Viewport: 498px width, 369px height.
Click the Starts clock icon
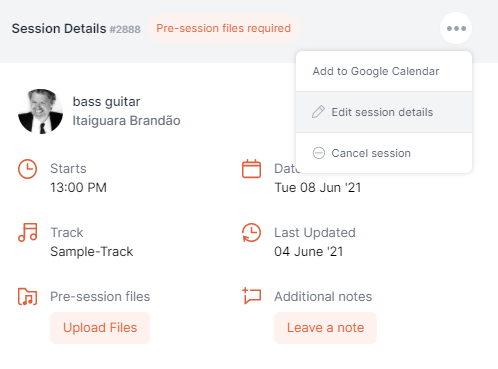[27, 169]
